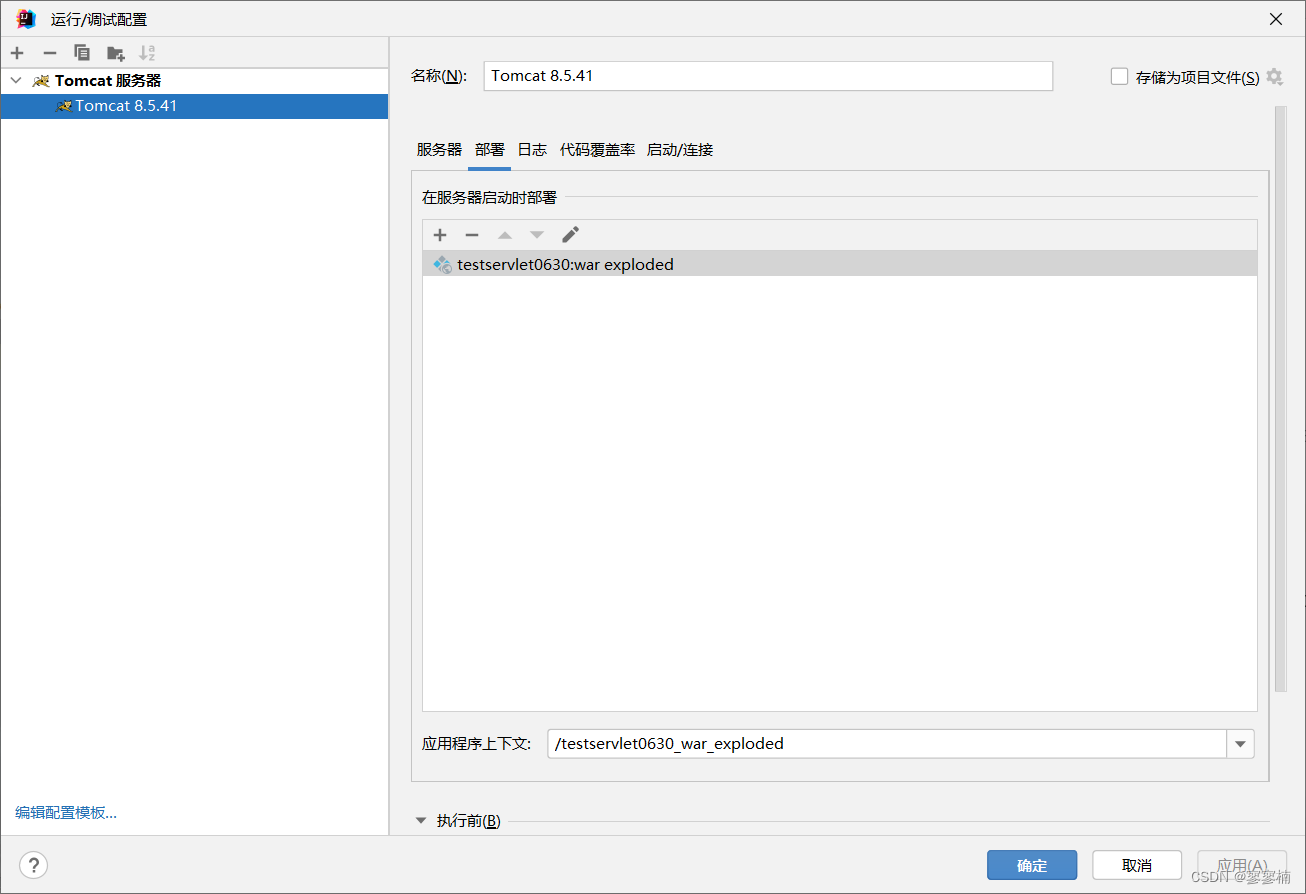Switch to the 服务器 tab

(x=439, y=150)
